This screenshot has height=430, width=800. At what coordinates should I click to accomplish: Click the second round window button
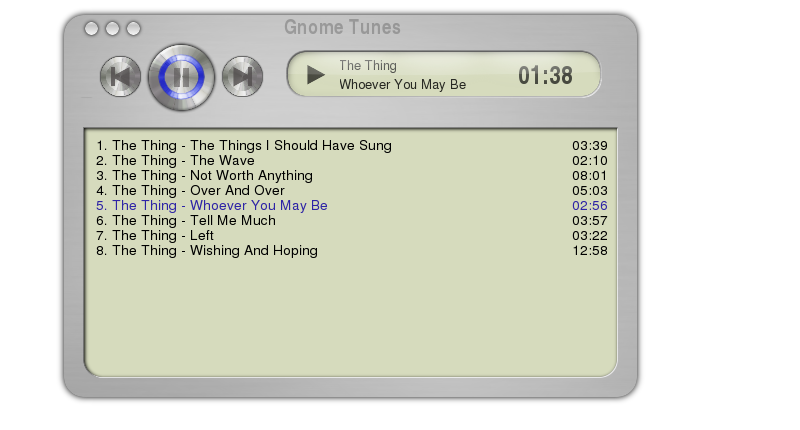(112, 29)
